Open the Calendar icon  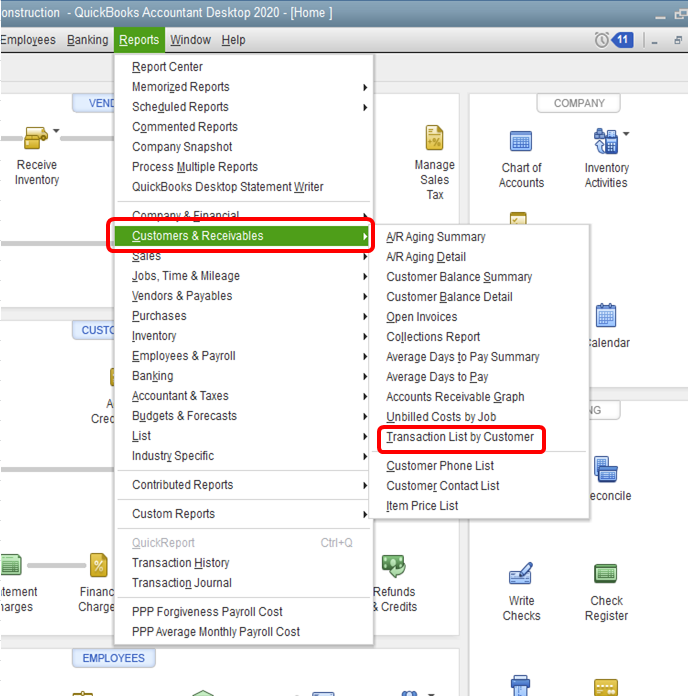coord(606,316)
